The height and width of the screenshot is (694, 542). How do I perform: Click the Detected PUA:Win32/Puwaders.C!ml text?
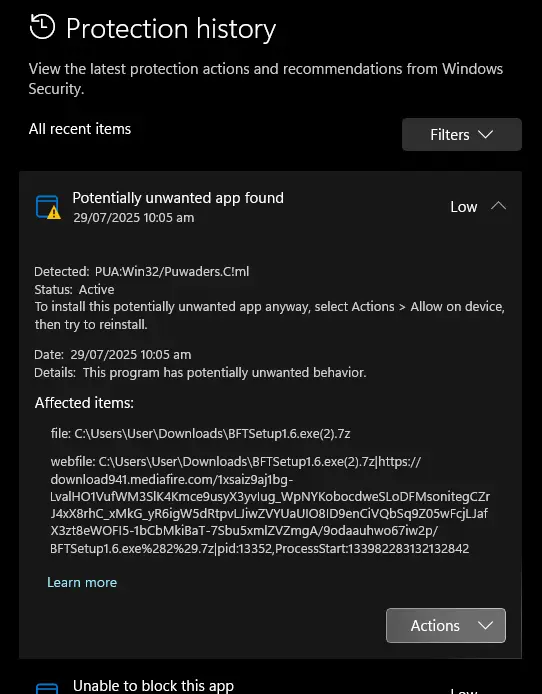tap(142, 271)
